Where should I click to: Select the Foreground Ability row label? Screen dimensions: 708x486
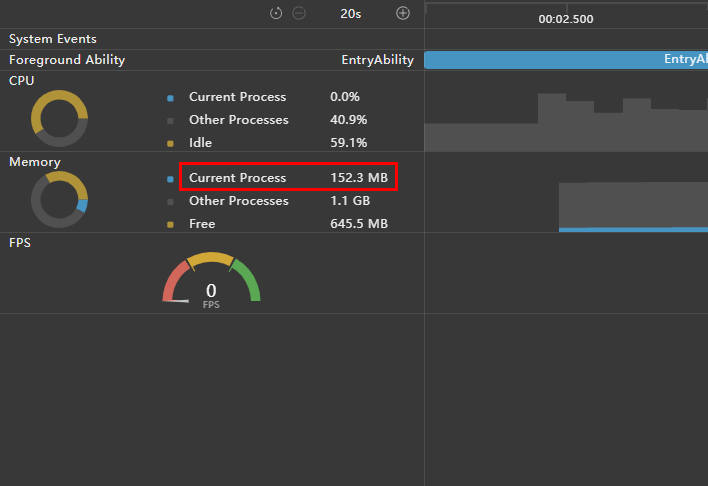point(67,60)
